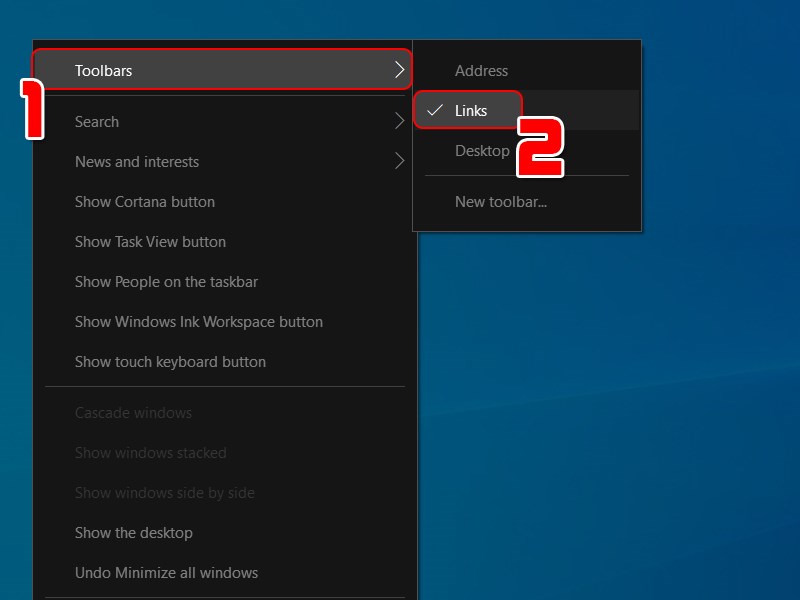Screen dimensions: 800x600
Task: Open the Toolbars menu entry
Action: click(104, 71)
